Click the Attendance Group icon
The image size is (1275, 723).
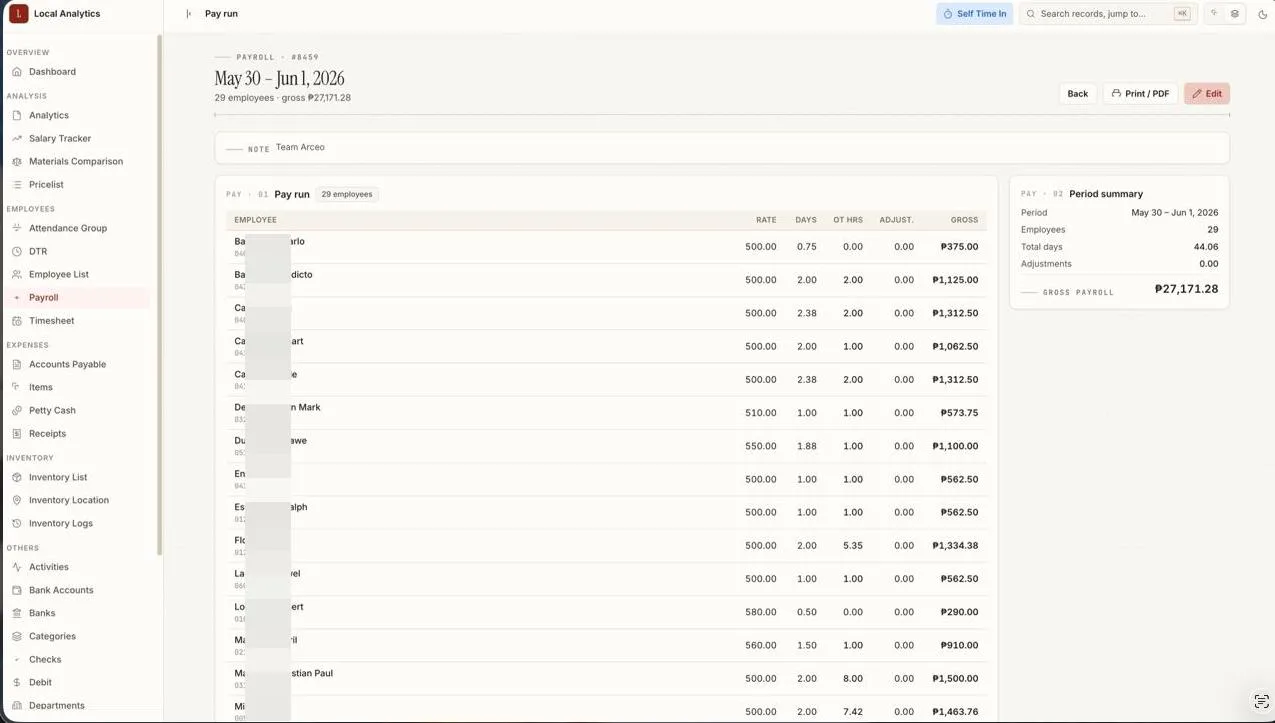pos(17,228)
